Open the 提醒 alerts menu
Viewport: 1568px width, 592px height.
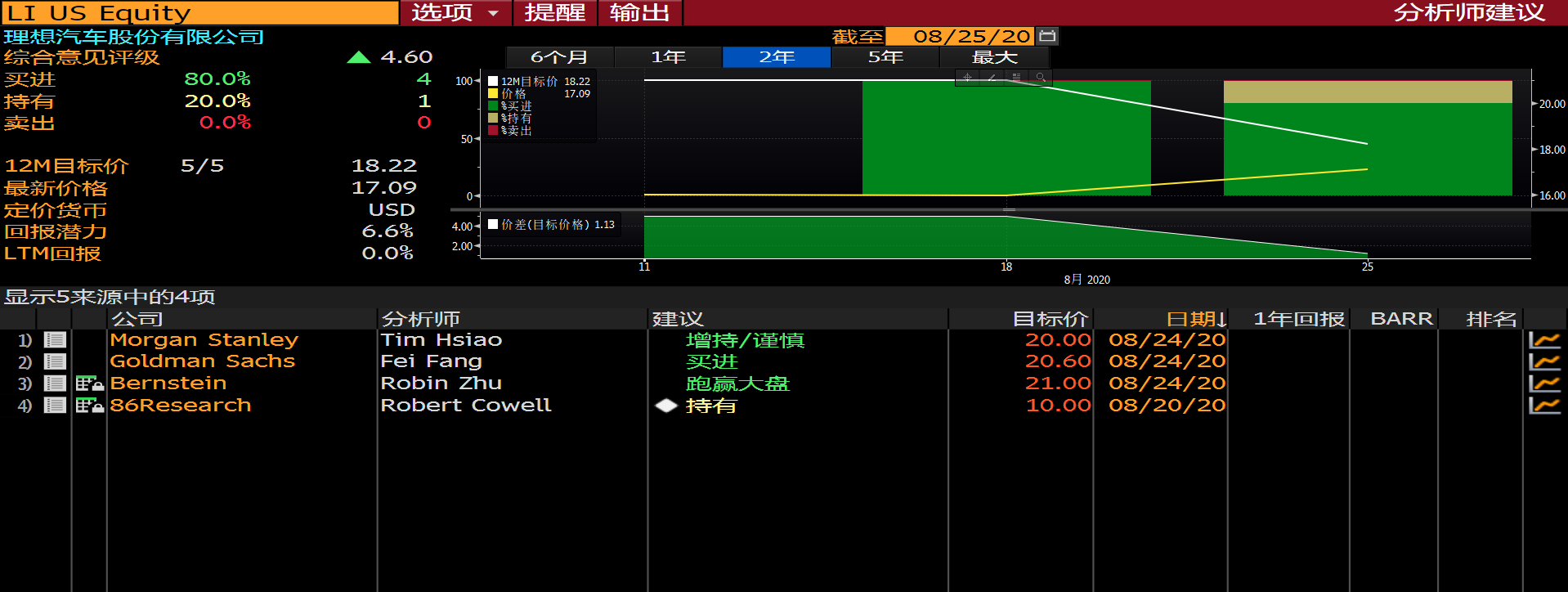[x=555, y=12]
